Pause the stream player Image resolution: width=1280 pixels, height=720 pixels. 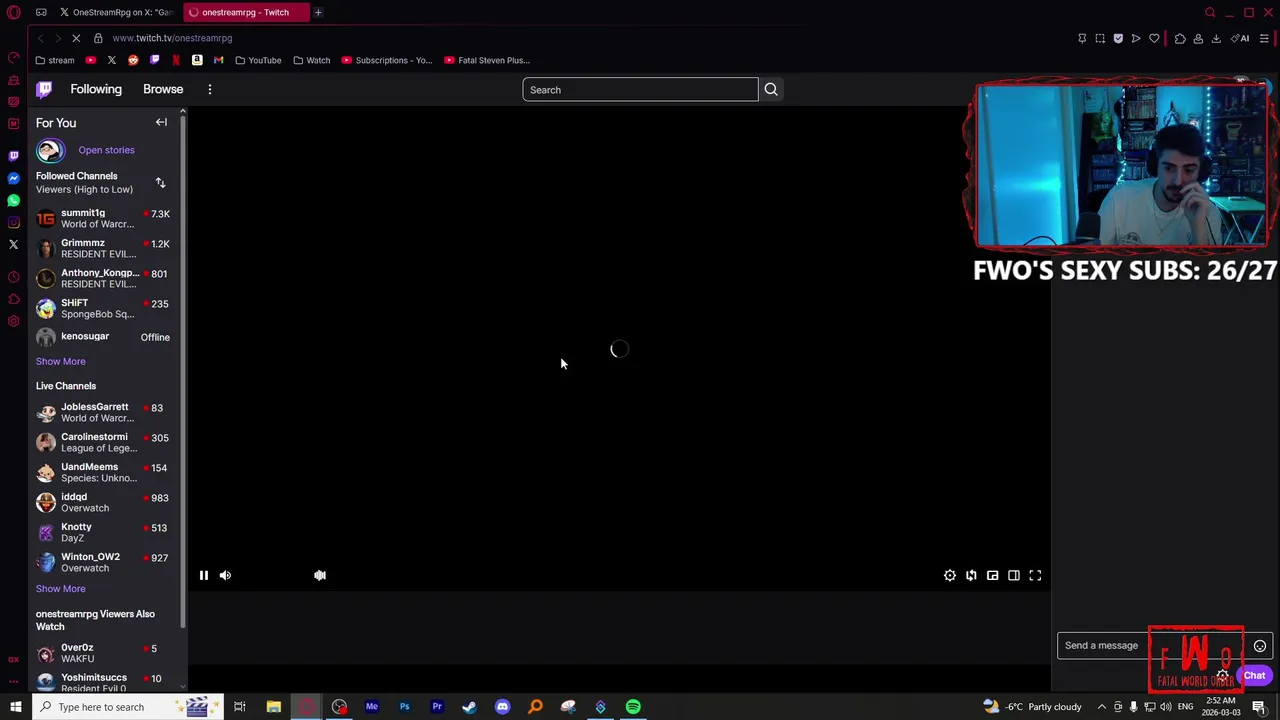203,575
